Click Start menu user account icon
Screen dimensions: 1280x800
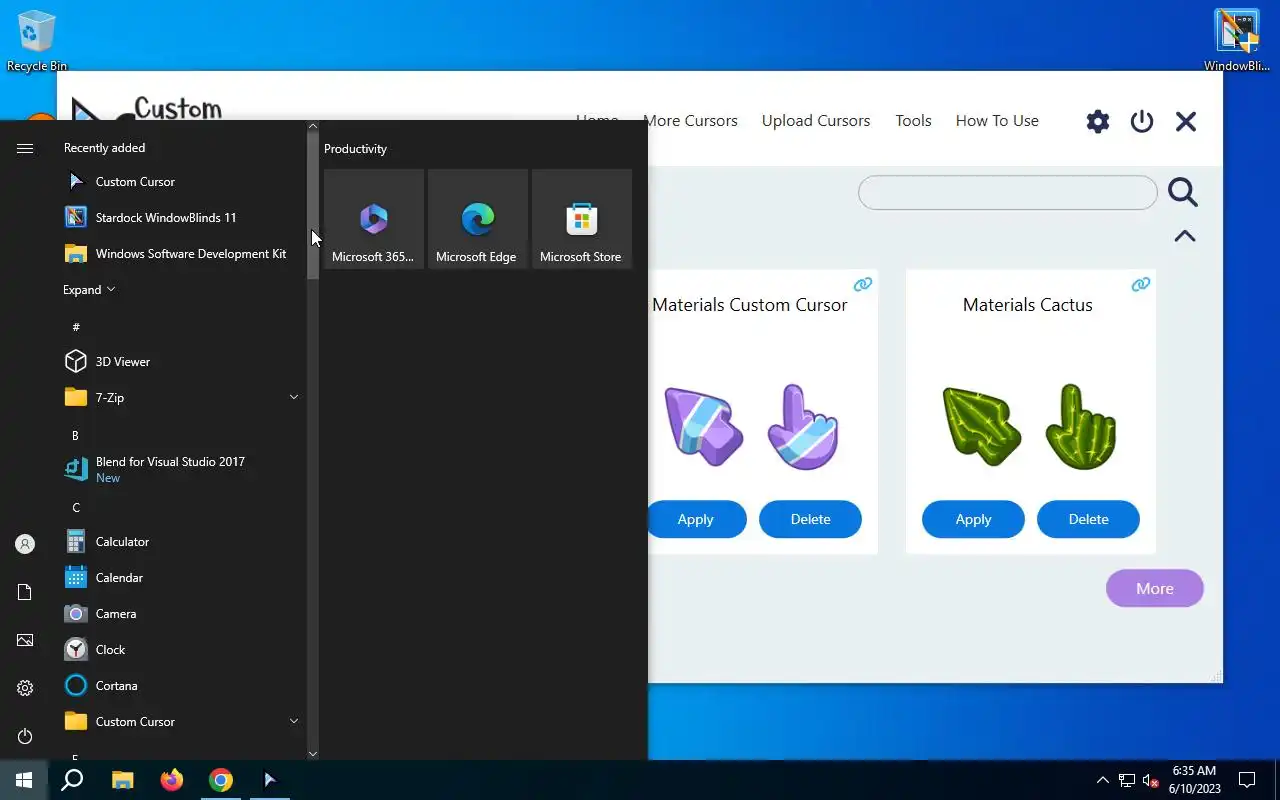(25, 544)
